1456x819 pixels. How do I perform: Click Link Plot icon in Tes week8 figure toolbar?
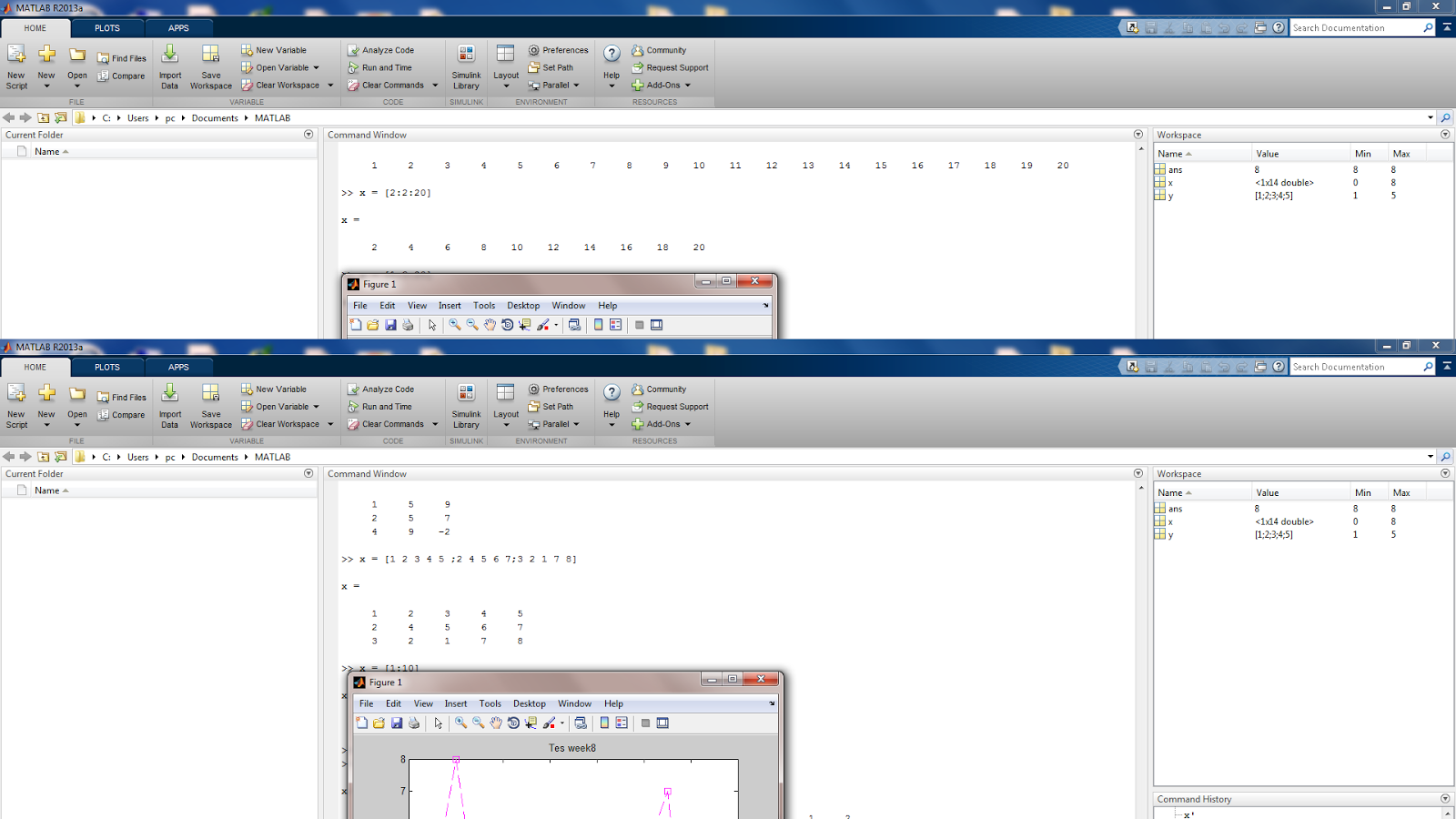(x=581, y=723)
